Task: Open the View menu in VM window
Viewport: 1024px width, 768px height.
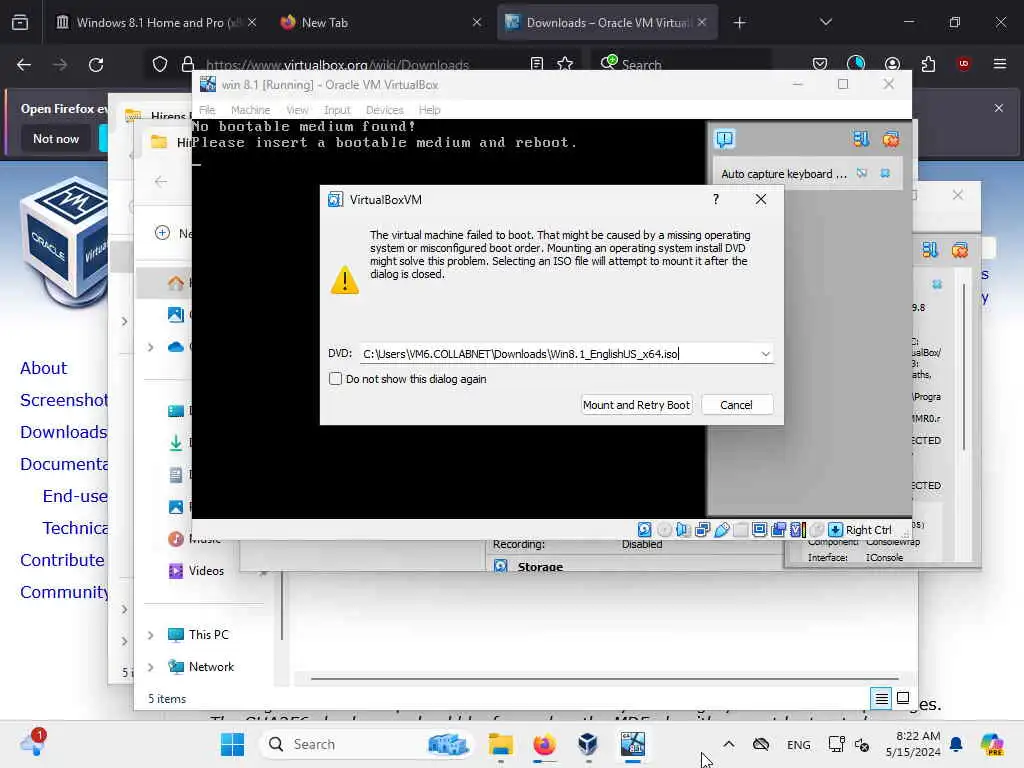Action: tap(297, 110)
